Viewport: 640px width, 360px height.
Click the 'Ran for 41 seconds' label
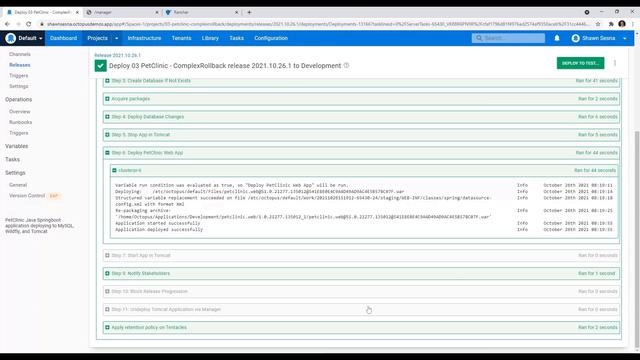click(x=596, y=81)
